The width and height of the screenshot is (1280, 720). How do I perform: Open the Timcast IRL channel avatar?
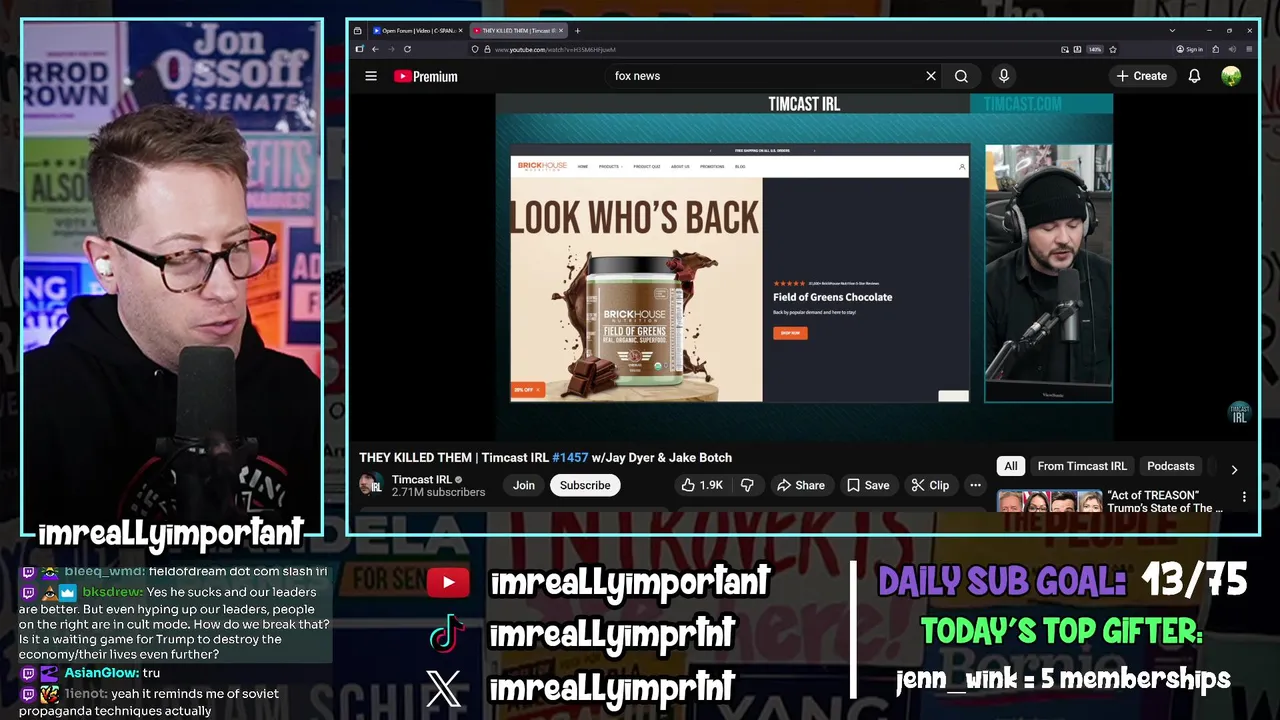(371, 485)
